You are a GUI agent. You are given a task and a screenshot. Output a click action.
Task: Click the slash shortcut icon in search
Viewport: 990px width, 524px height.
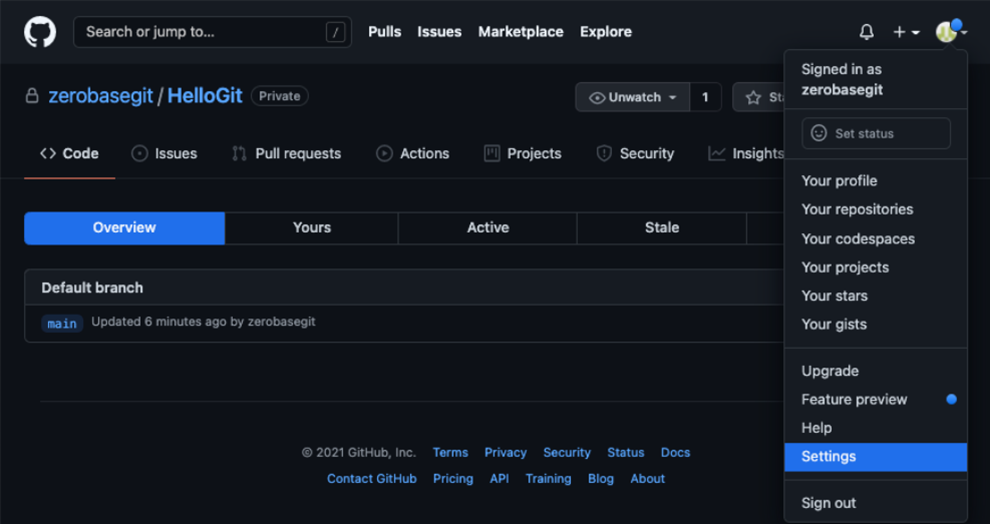[x=335, y=32]
